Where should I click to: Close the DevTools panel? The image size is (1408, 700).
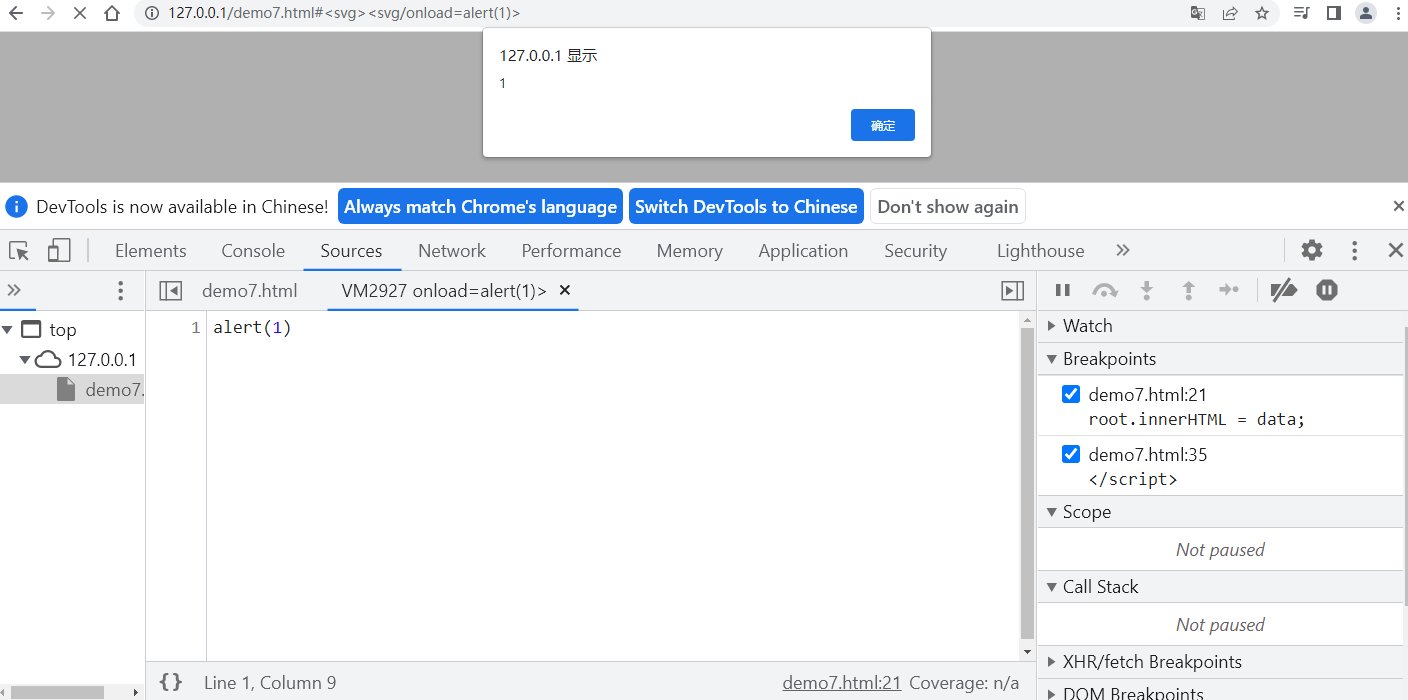tap(1396, 250)
